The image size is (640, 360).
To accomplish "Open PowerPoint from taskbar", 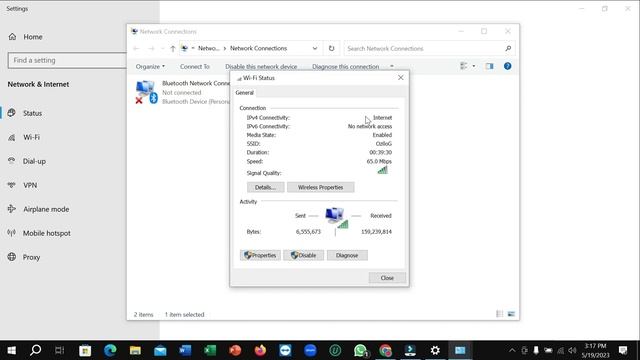I will (235, 350).
